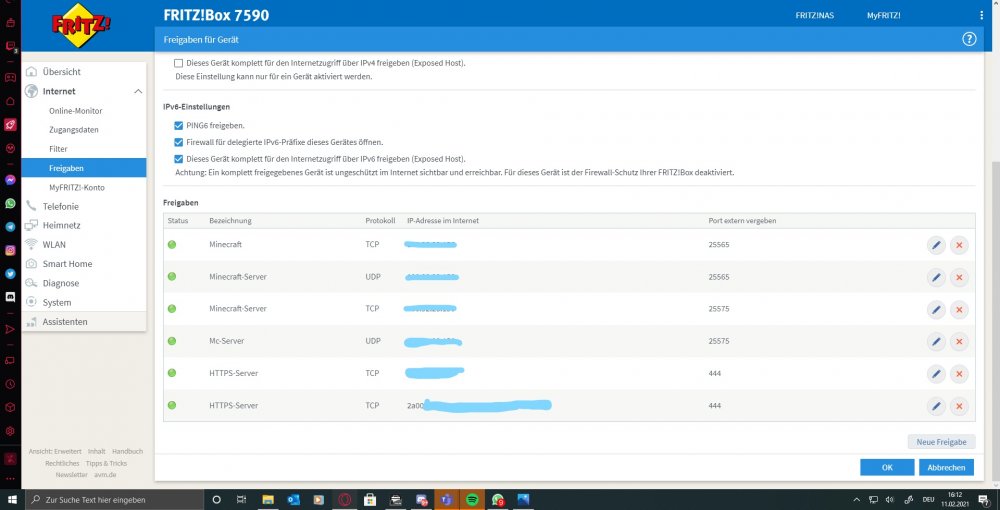The width and height of the screenshot is (1000, 510).
Task: Click the Neue Freigabe button
Action: click(941, 442)
